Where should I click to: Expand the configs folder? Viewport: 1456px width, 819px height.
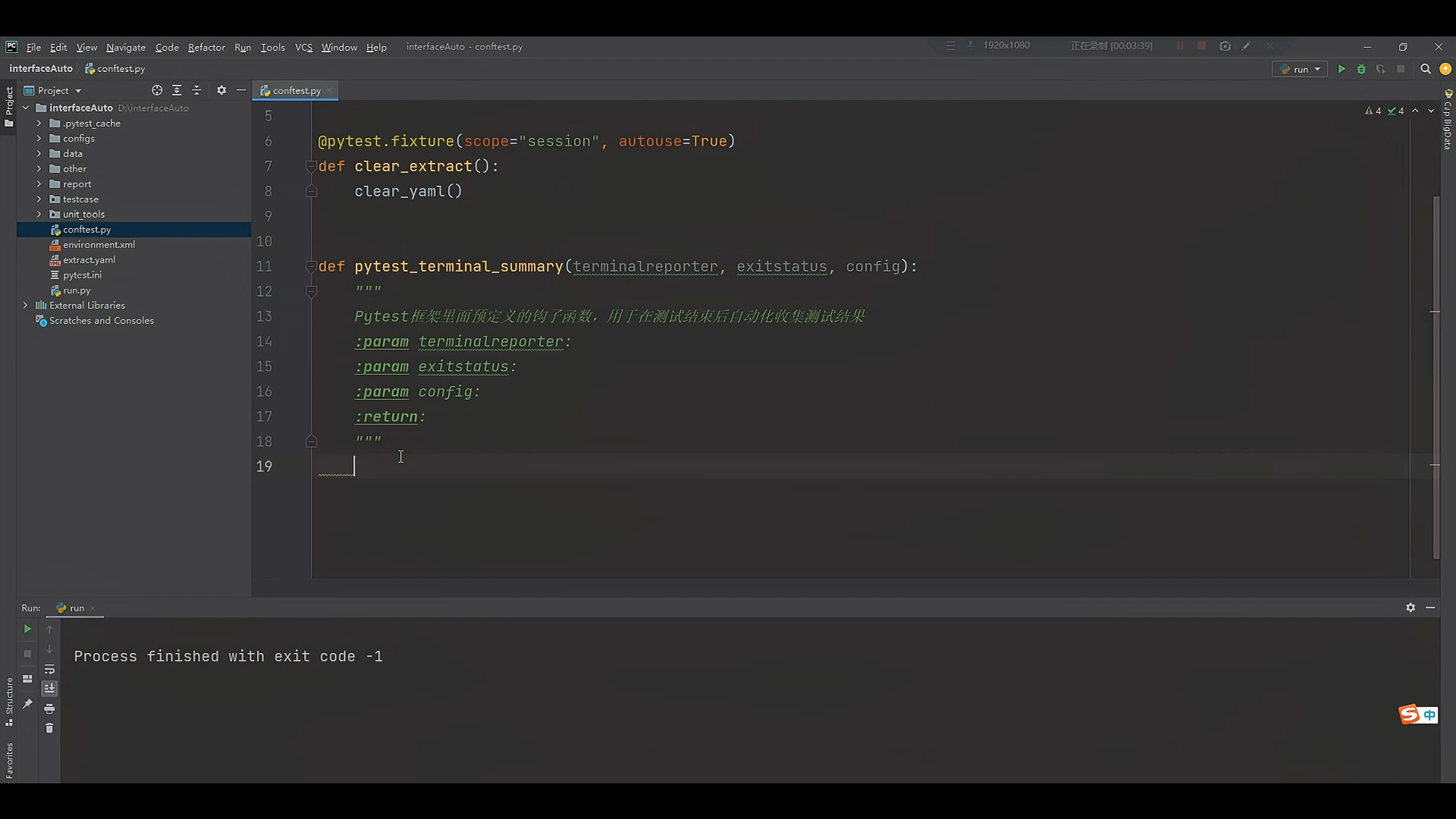(39, 138)
